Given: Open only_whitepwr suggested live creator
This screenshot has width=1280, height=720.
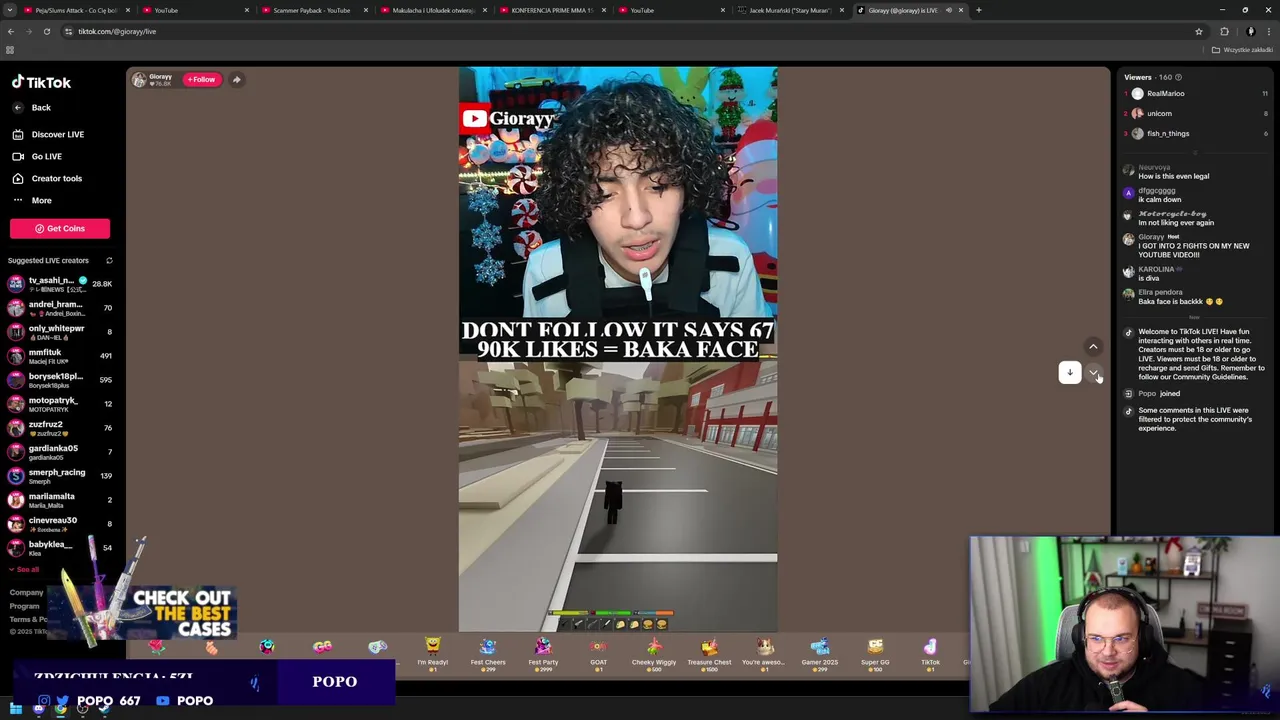Looking at the screenshot, I should 60,332.
